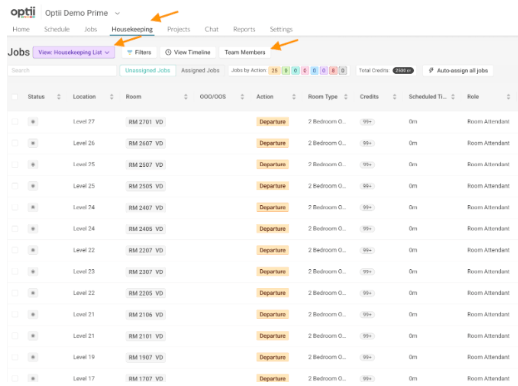Open the Team Members panel
This screenshot has height=386, width=518.
pos(245,52)
